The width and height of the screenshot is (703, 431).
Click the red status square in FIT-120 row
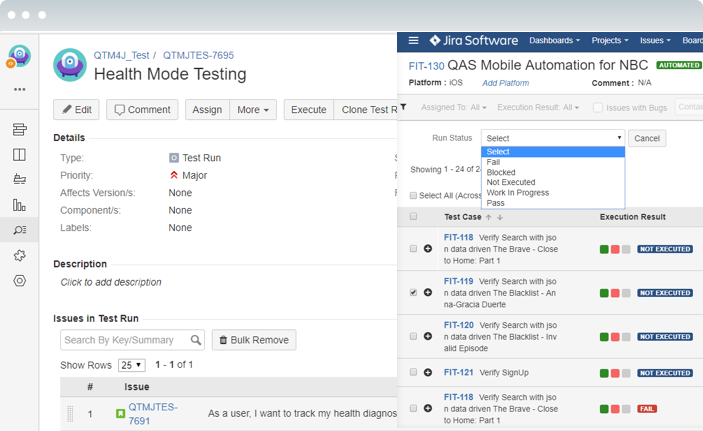(x=615, y=337)
